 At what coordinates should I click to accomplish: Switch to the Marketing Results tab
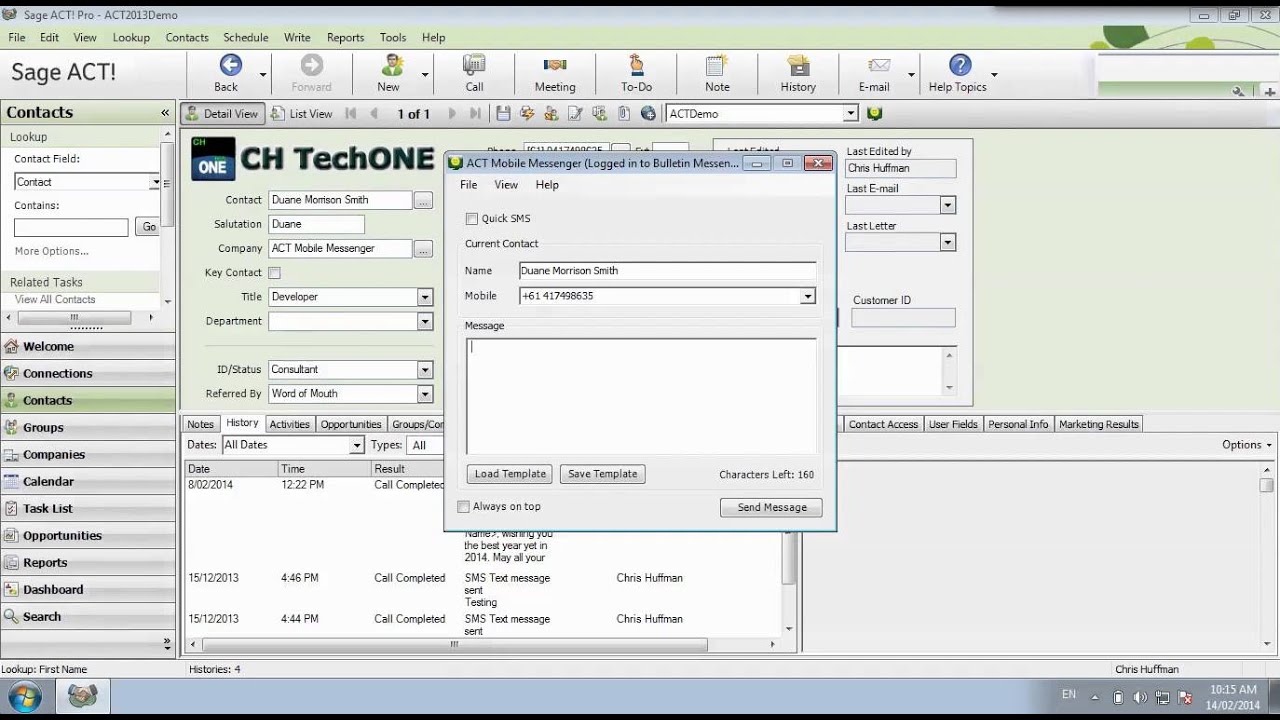[1098, 424]
